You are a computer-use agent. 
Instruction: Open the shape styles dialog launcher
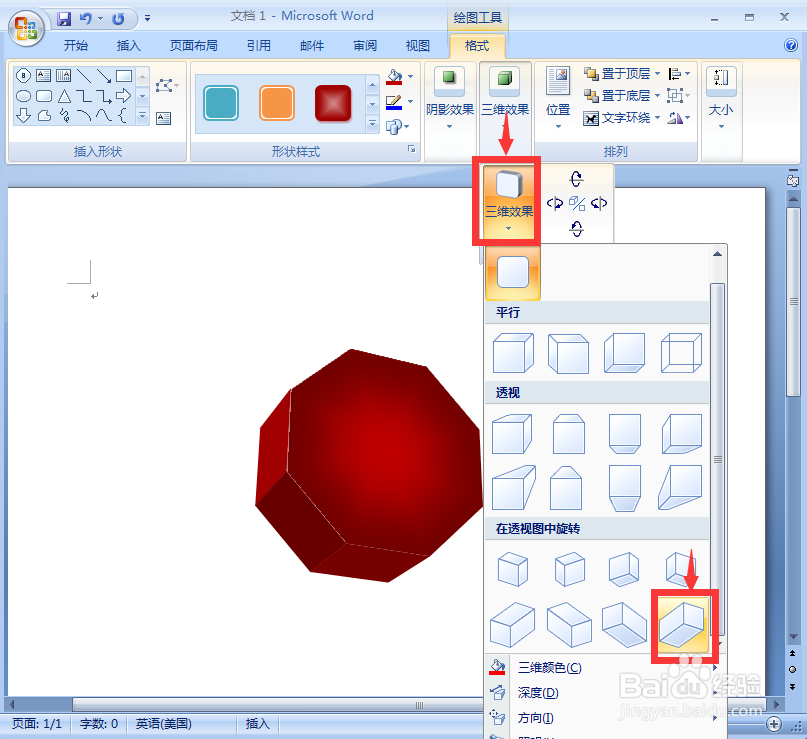pyautogui.click(x=411, y=149)
